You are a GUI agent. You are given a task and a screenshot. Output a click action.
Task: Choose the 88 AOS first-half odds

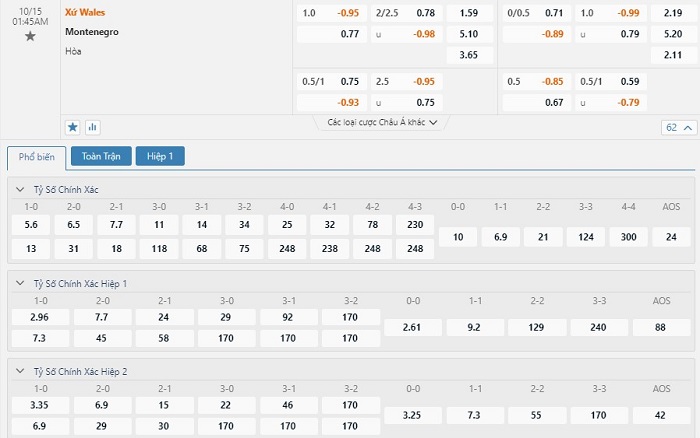(x=661, y=327)
